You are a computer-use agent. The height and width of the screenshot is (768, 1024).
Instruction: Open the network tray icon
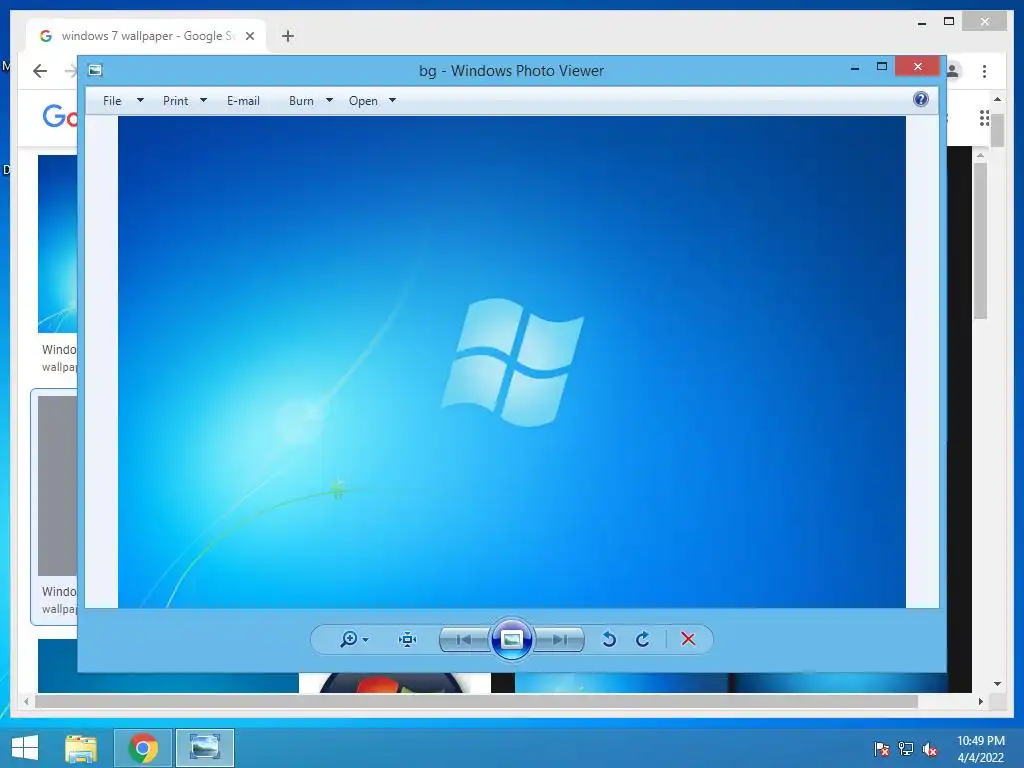coord(906,749)
